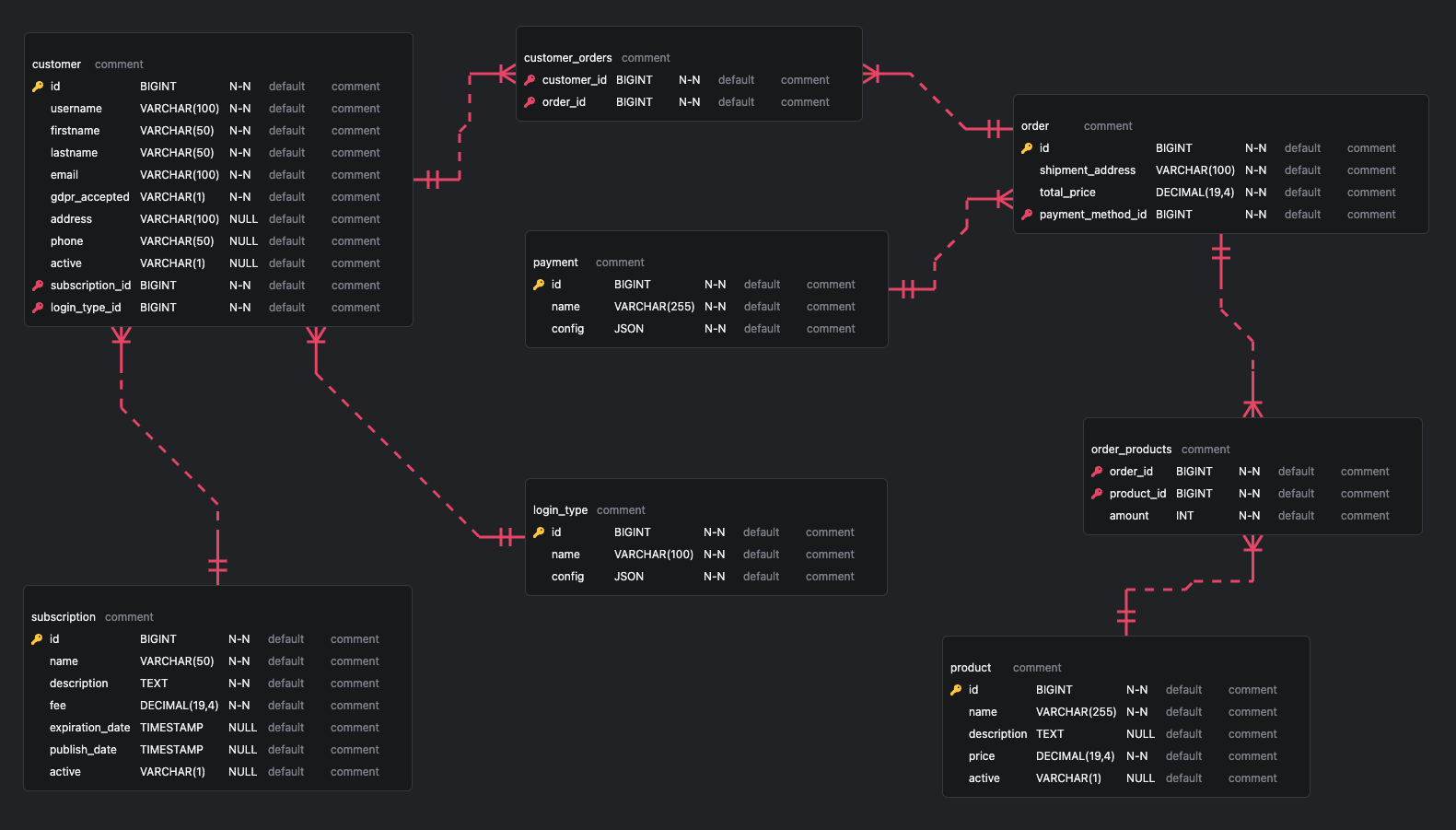This screenshot has height=830, width=1456.
Task: Click the amount column in order_products
Action: click(x=1129, y=516)
